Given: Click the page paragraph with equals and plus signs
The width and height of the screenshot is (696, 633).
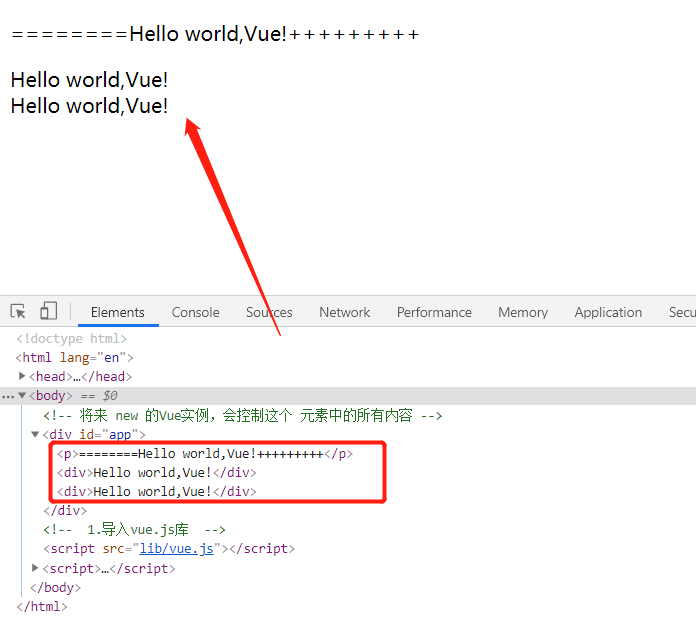Looking at the screenshot, I should coord(215,34).
